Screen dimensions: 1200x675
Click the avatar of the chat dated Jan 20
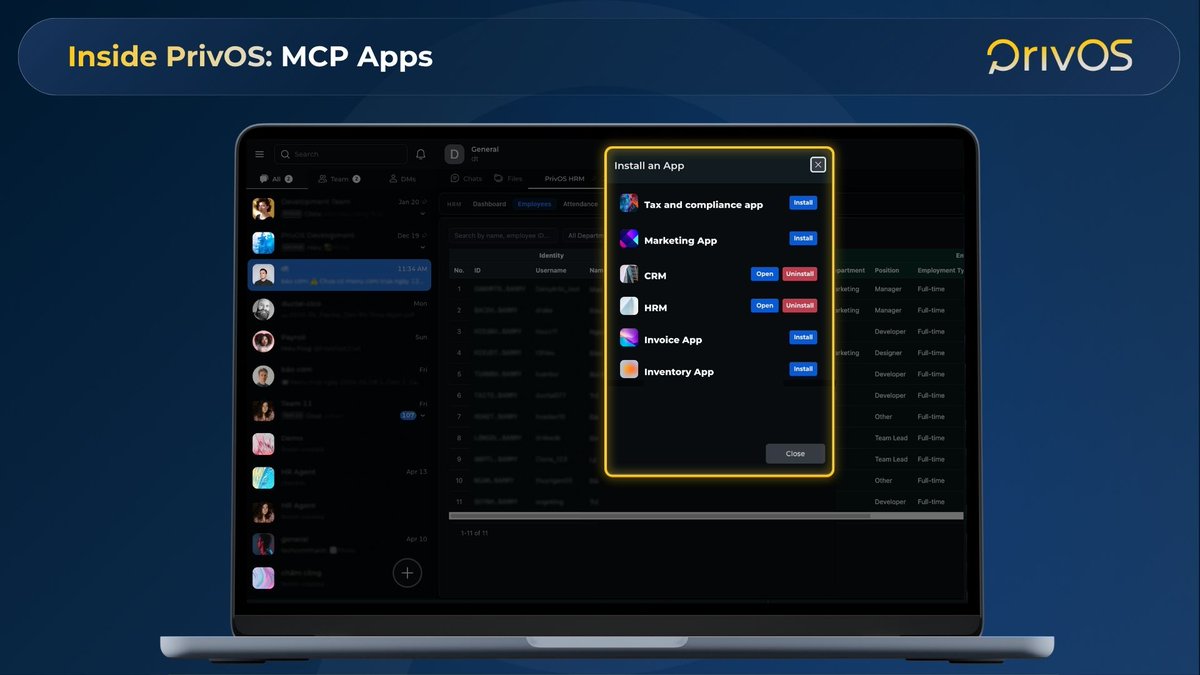click(x=263, y=208)
